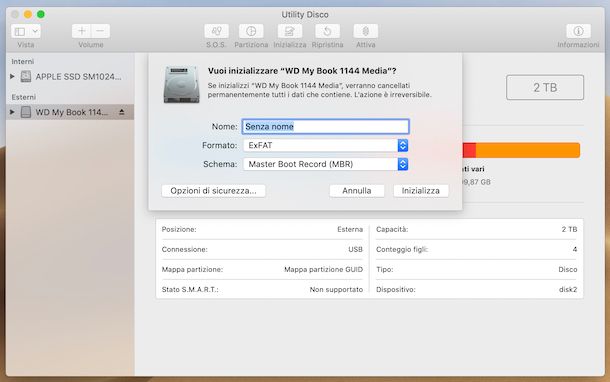Cancel with the Annulla button
Viewport: 610px width, 382px height.
[357, 191]
